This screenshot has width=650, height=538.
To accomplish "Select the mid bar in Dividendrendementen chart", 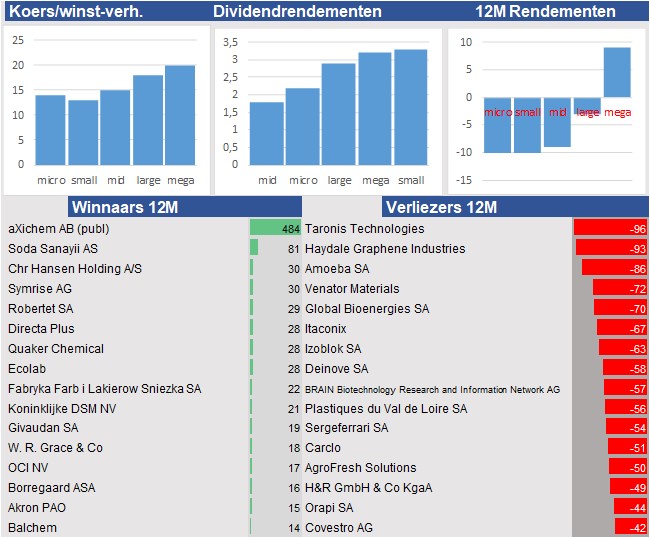I will click(x=267, y=133).
